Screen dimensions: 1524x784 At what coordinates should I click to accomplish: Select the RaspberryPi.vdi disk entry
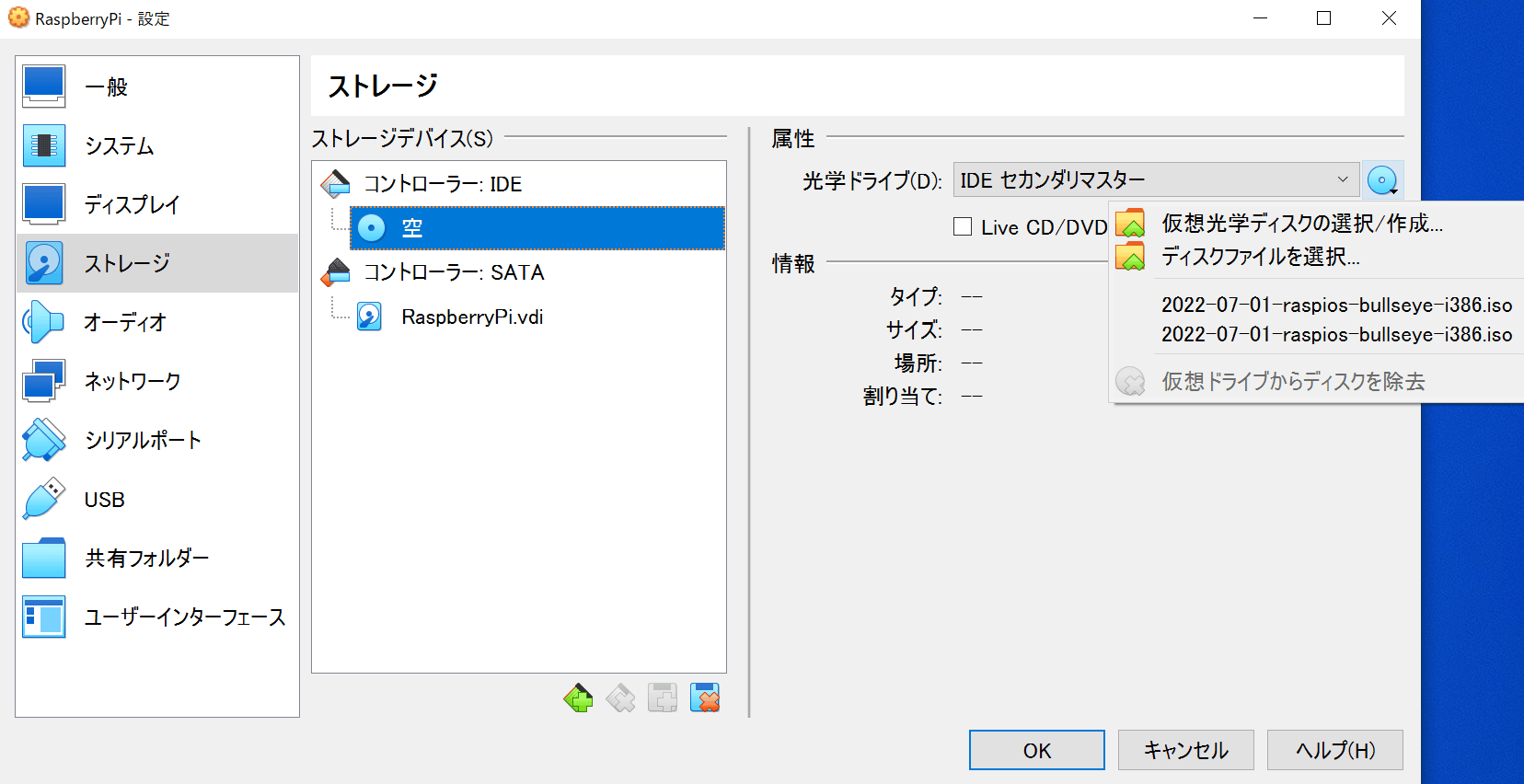[x=472, y=317]
